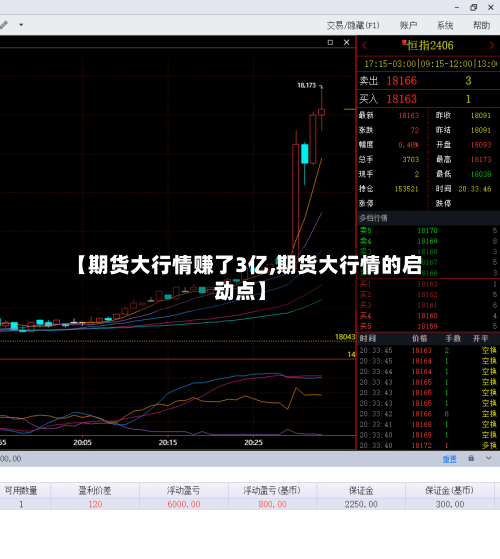Collapse the panel with the chevron down arrow

pyautogui.click(x=489, y=458)
